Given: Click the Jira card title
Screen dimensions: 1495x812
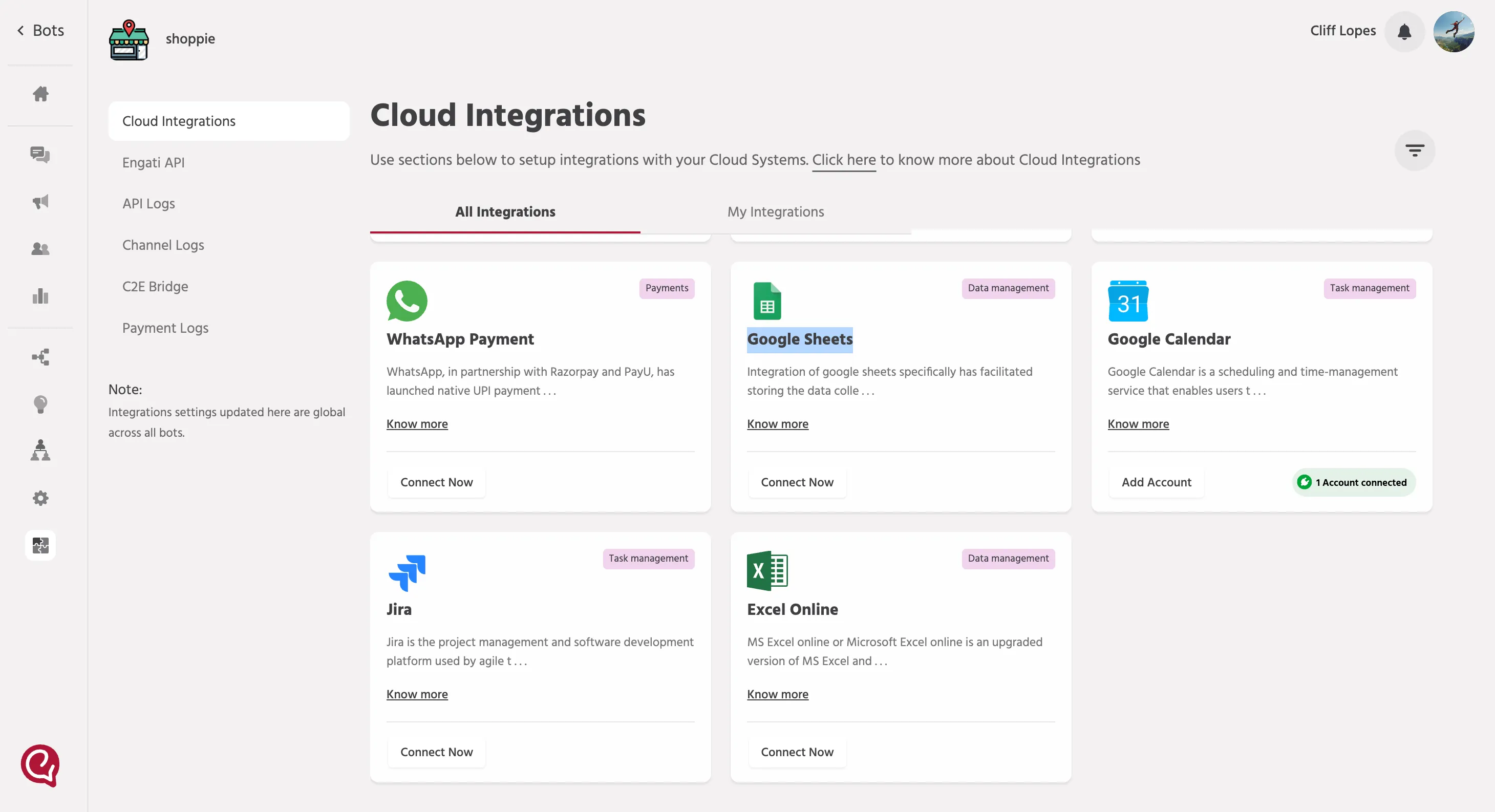Looking at the screenshot, I should [399, 609].
